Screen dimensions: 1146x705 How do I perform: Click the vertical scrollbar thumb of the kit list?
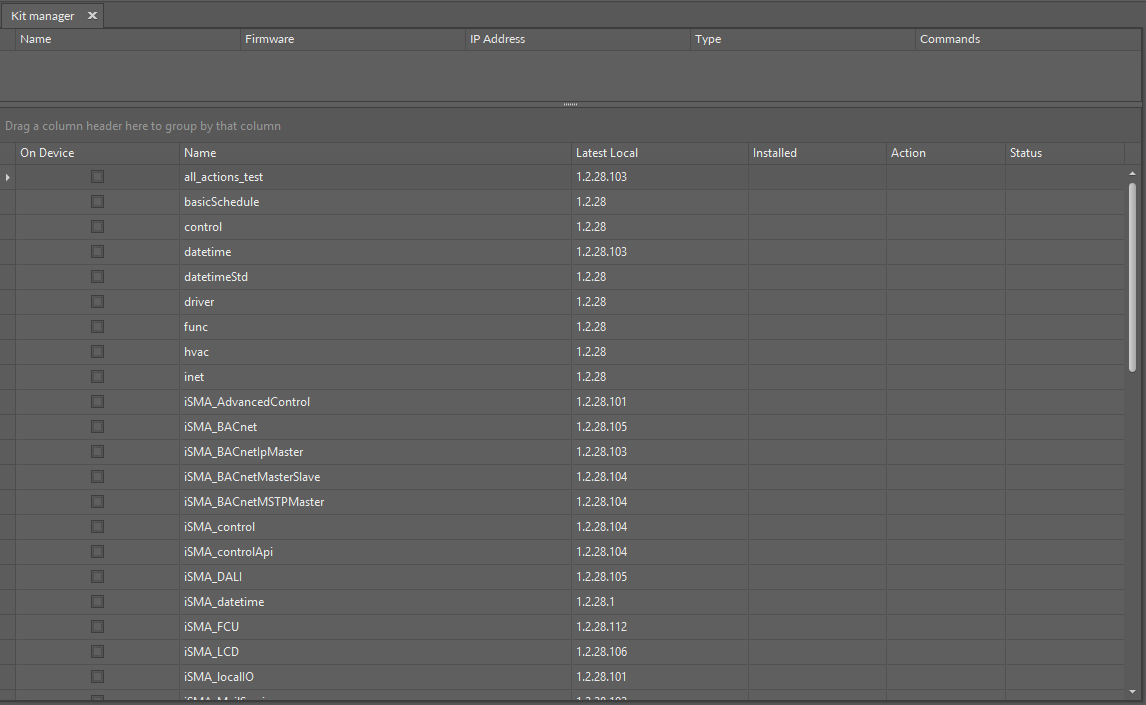1132,276
